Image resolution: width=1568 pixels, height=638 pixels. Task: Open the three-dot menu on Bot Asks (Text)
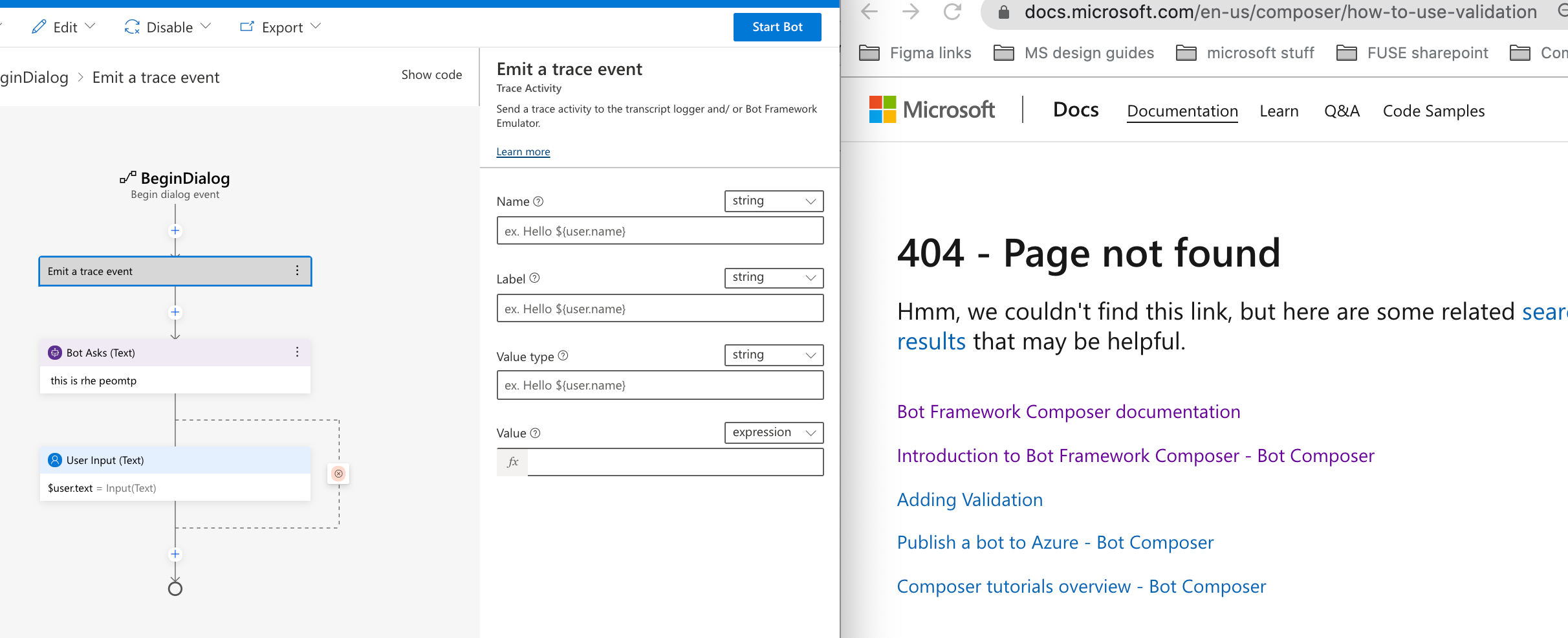(x=297, y=353)
